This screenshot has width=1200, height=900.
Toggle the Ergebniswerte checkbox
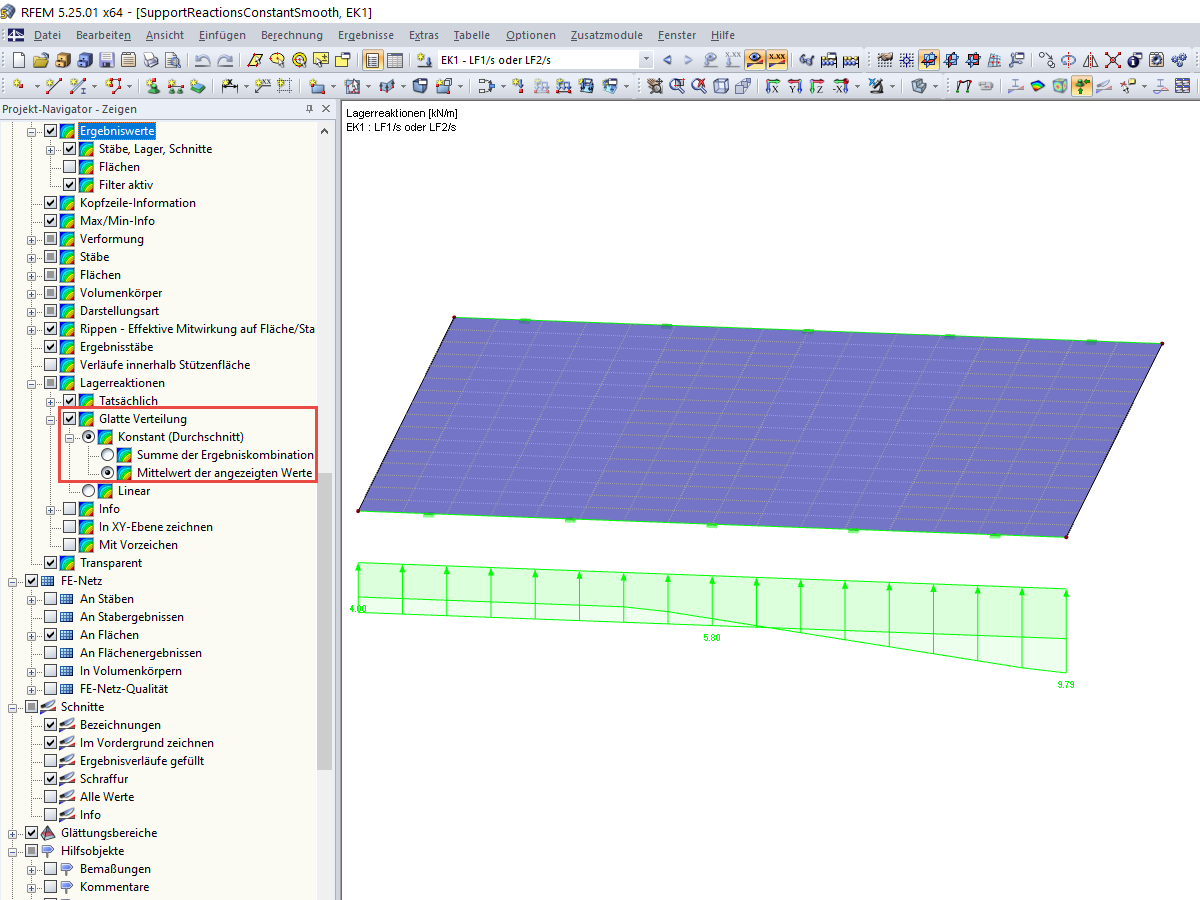tap(50, 131)
